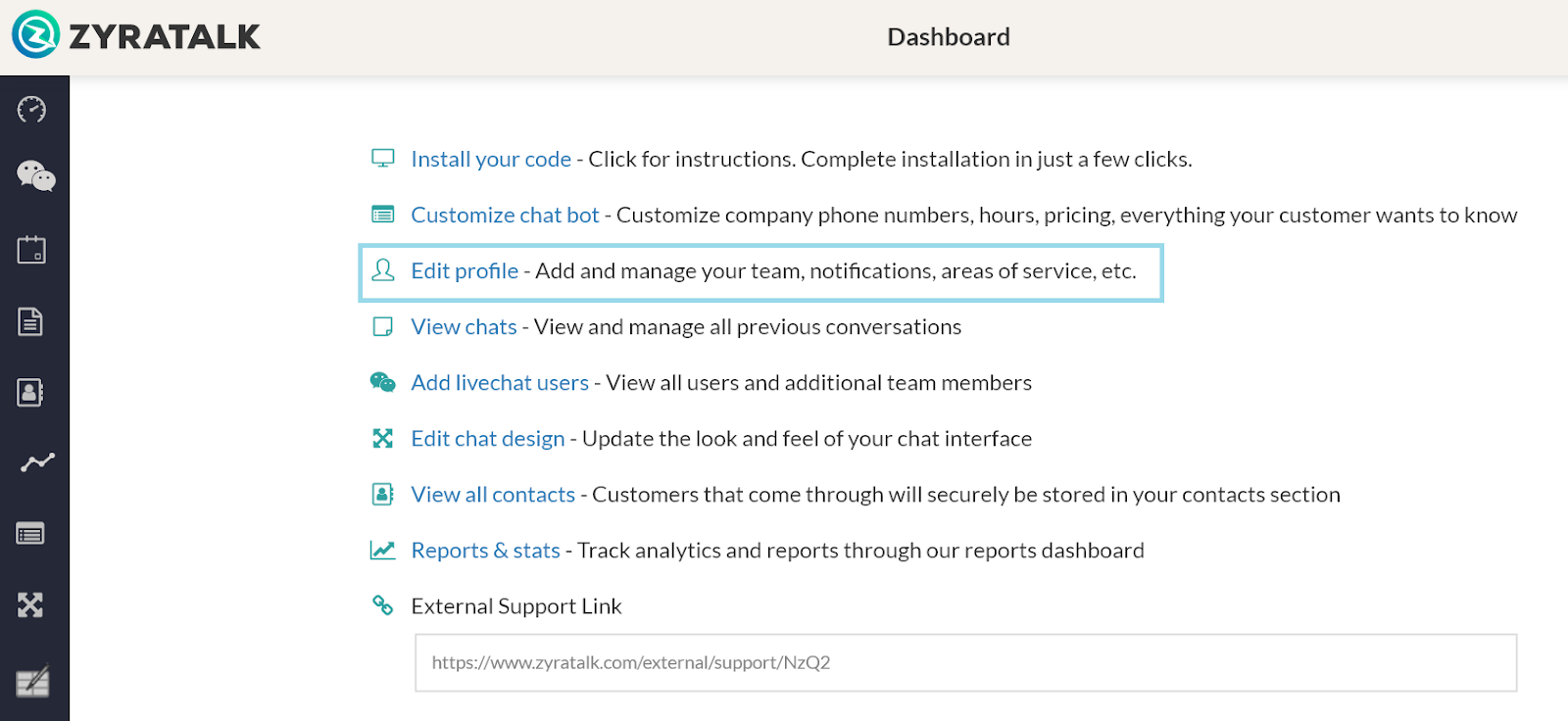Click the analytics line-graph sidebar icon

click(37, 462)
